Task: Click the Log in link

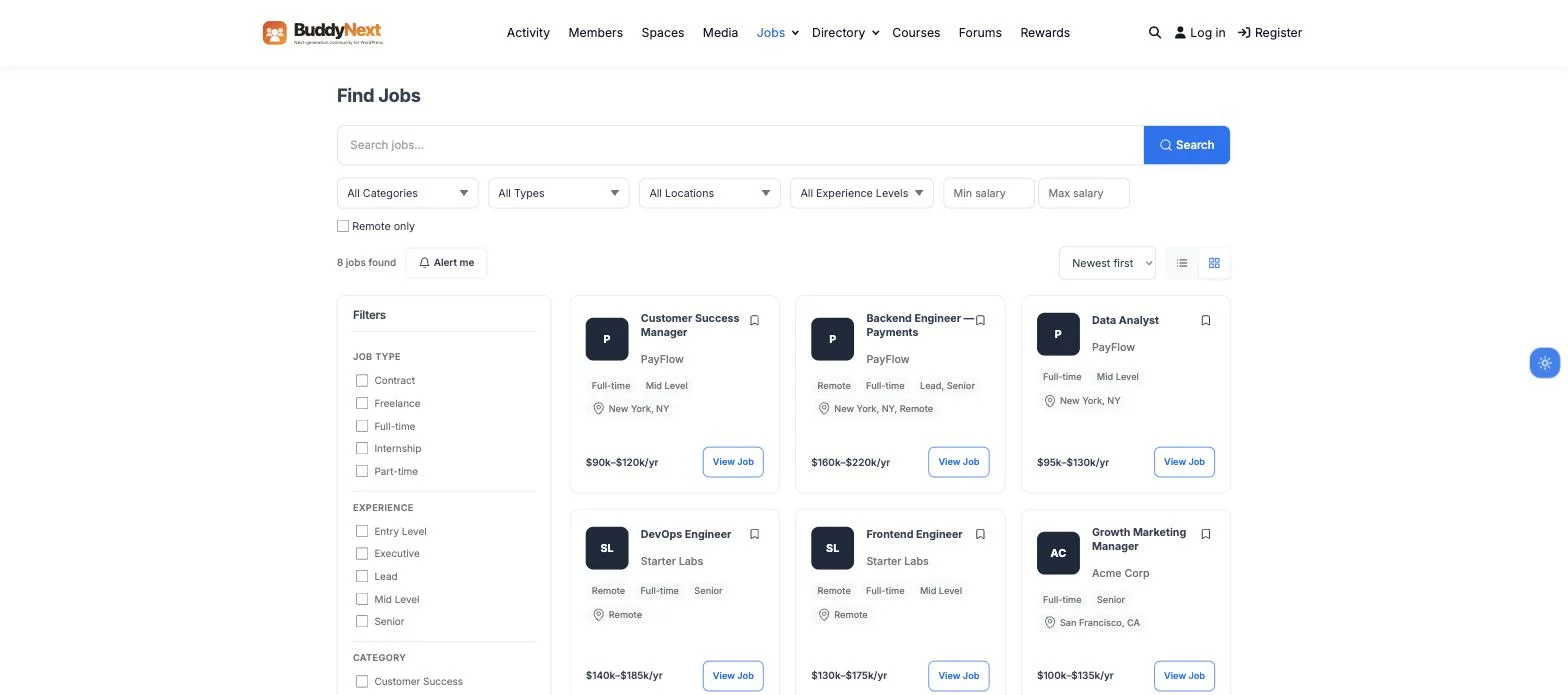Action: tap(1200, 33)
